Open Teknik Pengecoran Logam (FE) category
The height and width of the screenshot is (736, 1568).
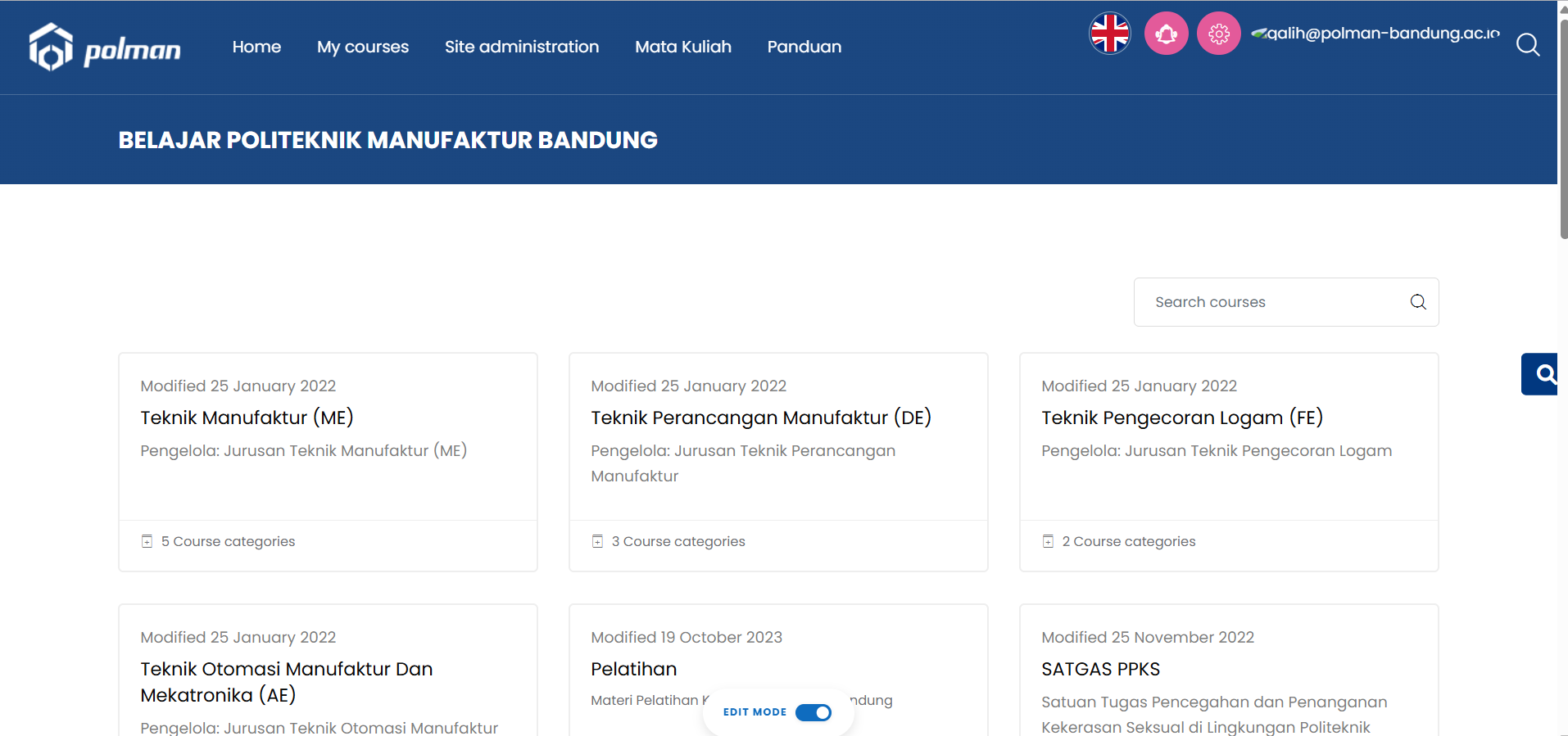click(1182, 418)
